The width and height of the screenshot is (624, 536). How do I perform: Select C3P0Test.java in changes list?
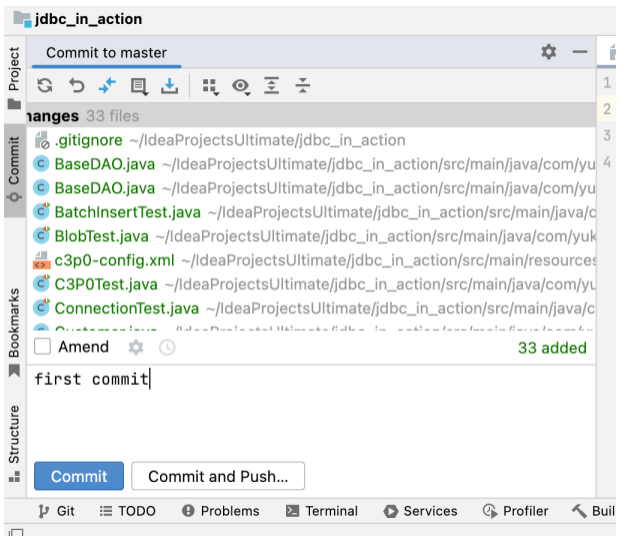311,284
